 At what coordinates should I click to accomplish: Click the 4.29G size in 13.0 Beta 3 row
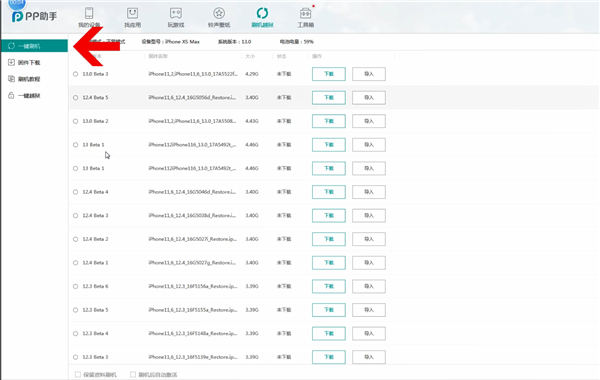click(252, 74)
